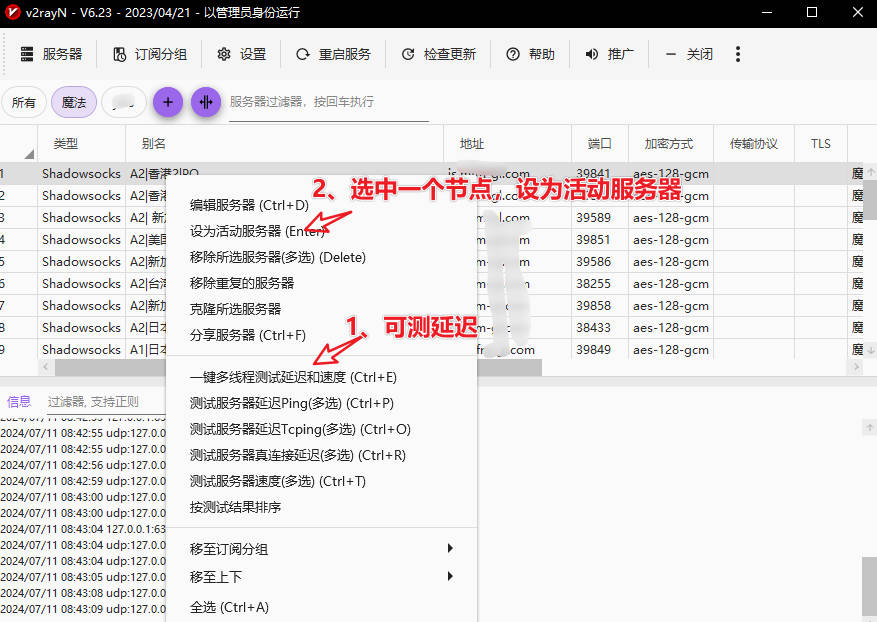Open the three-dot overflow menu
The image size is (877, 622).
(738, 54)
